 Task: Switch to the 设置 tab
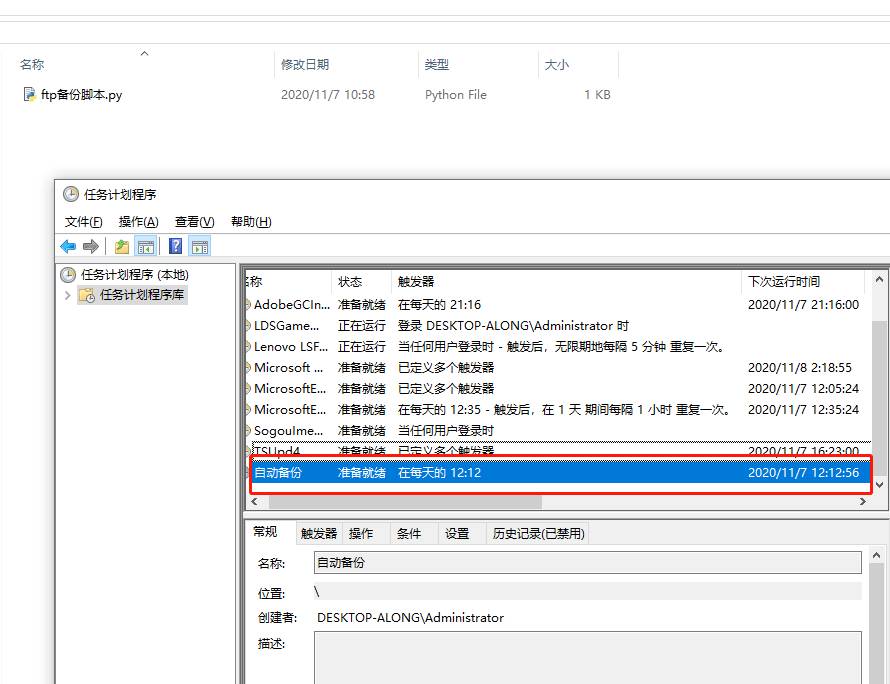click(457, 534)
